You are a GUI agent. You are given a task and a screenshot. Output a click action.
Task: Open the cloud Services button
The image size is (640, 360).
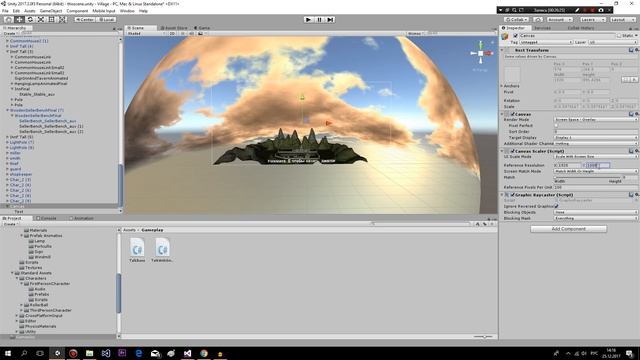[538, 20]
